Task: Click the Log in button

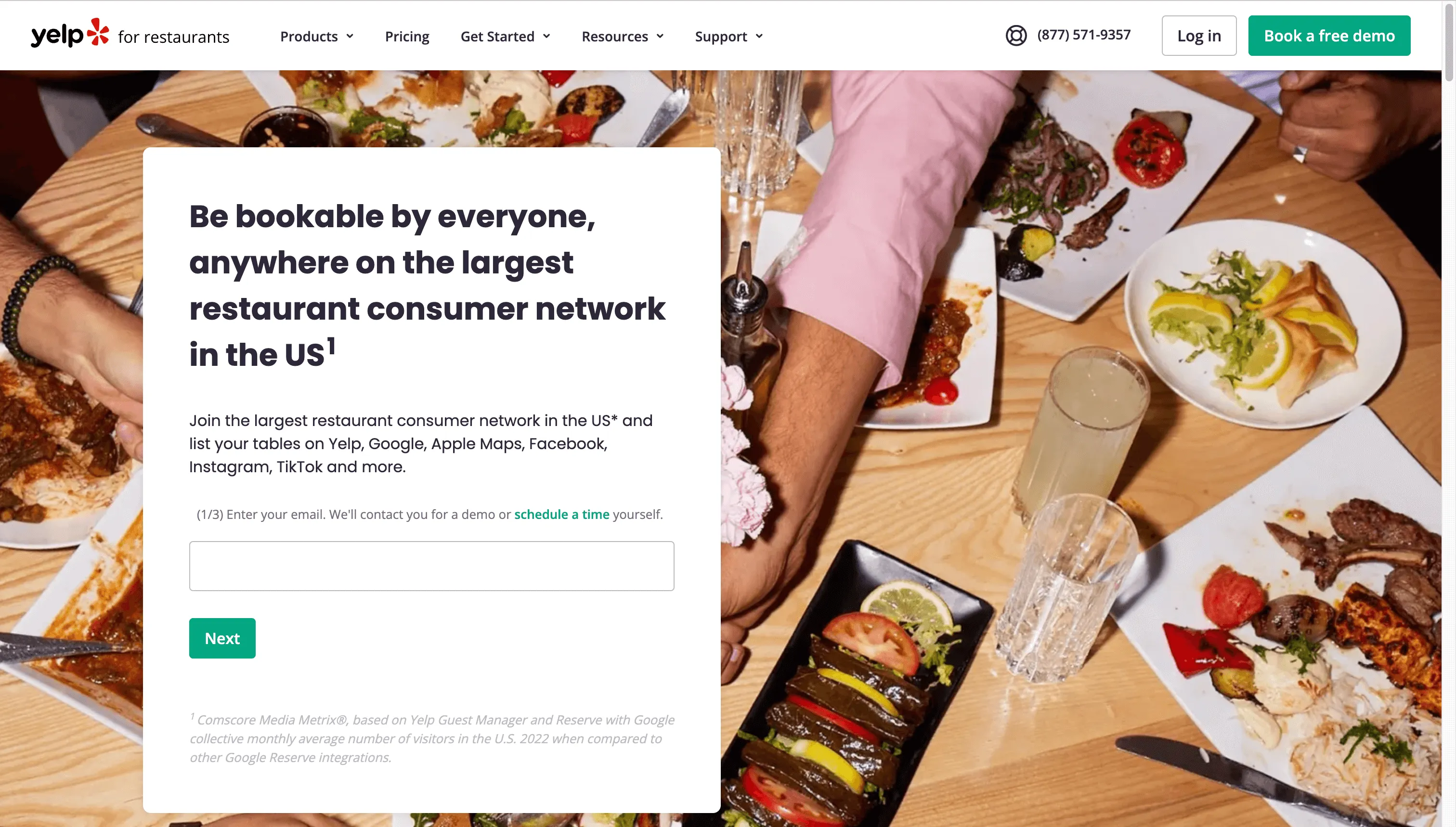Action: (1199, 36)
